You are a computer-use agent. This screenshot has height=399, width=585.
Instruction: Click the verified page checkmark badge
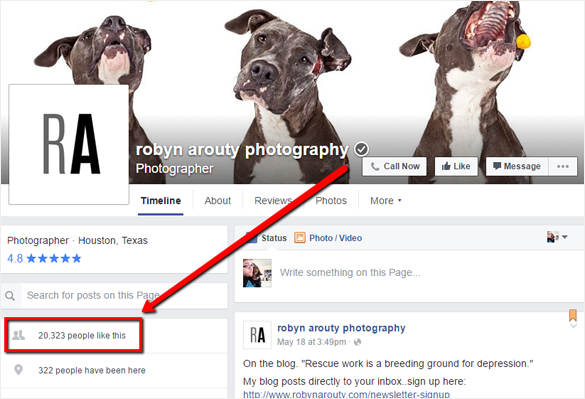(x=361, y=149)
